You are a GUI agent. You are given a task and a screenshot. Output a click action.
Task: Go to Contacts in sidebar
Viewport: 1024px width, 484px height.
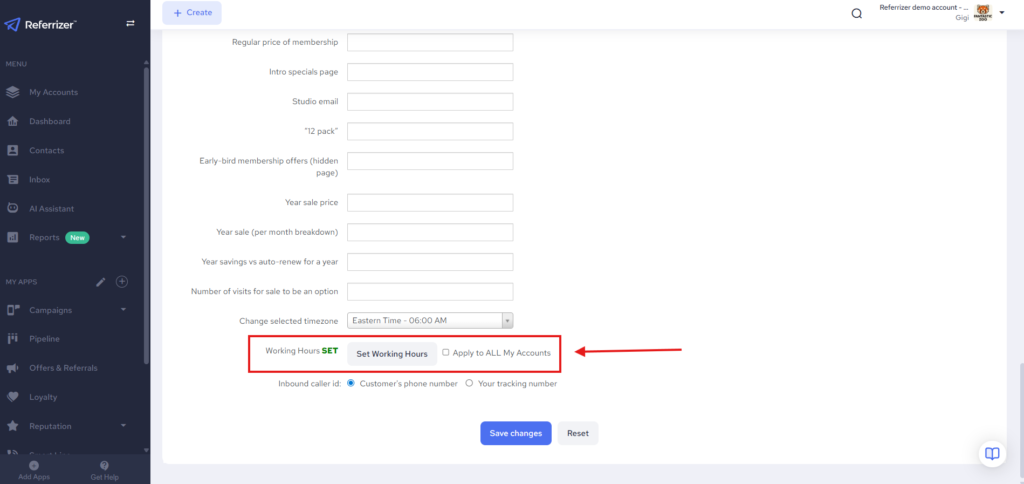tap(46, 150)
